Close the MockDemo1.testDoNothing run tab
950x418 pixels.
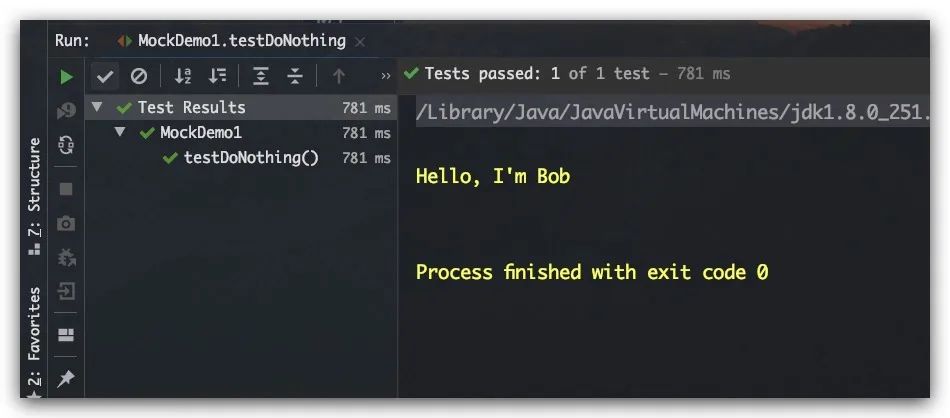pyautogui.click(x=360, y=42)
